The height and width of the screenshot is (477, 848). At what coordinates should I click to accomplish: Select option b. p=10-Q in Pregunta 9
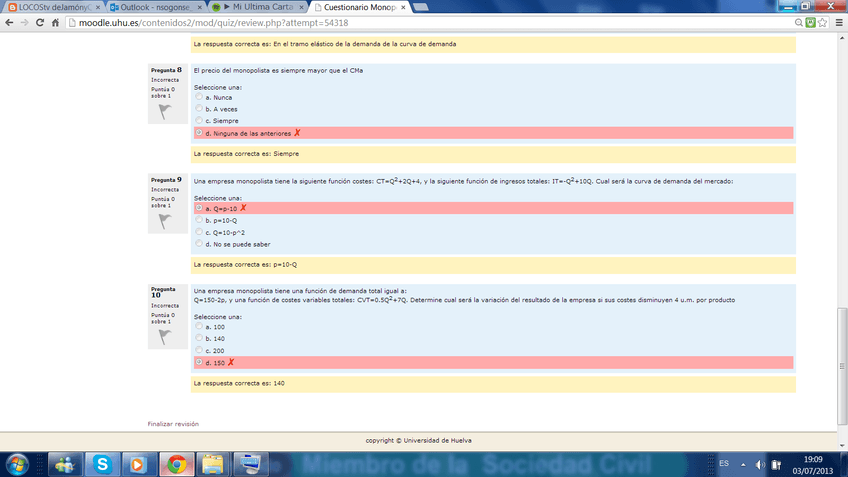(199, 220)
